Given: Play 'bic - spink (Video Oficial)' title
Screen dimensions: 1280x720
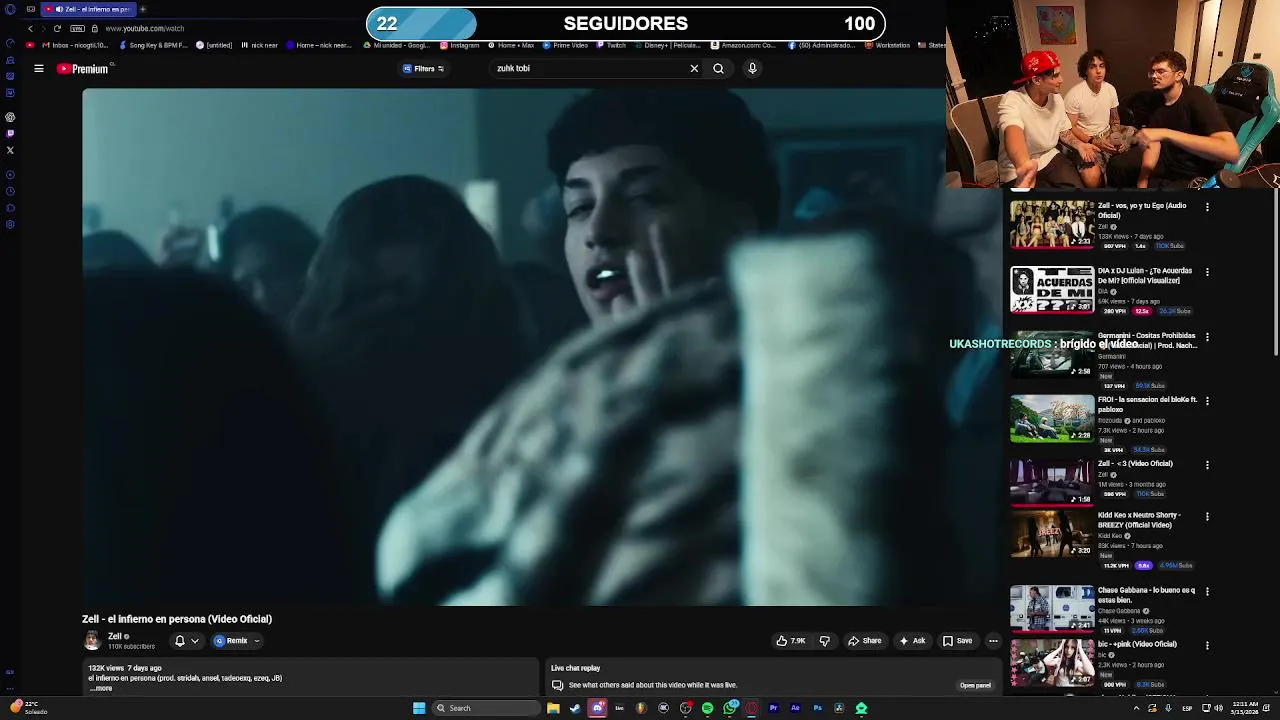Looking at the screenshot, I should (1137, 644).
